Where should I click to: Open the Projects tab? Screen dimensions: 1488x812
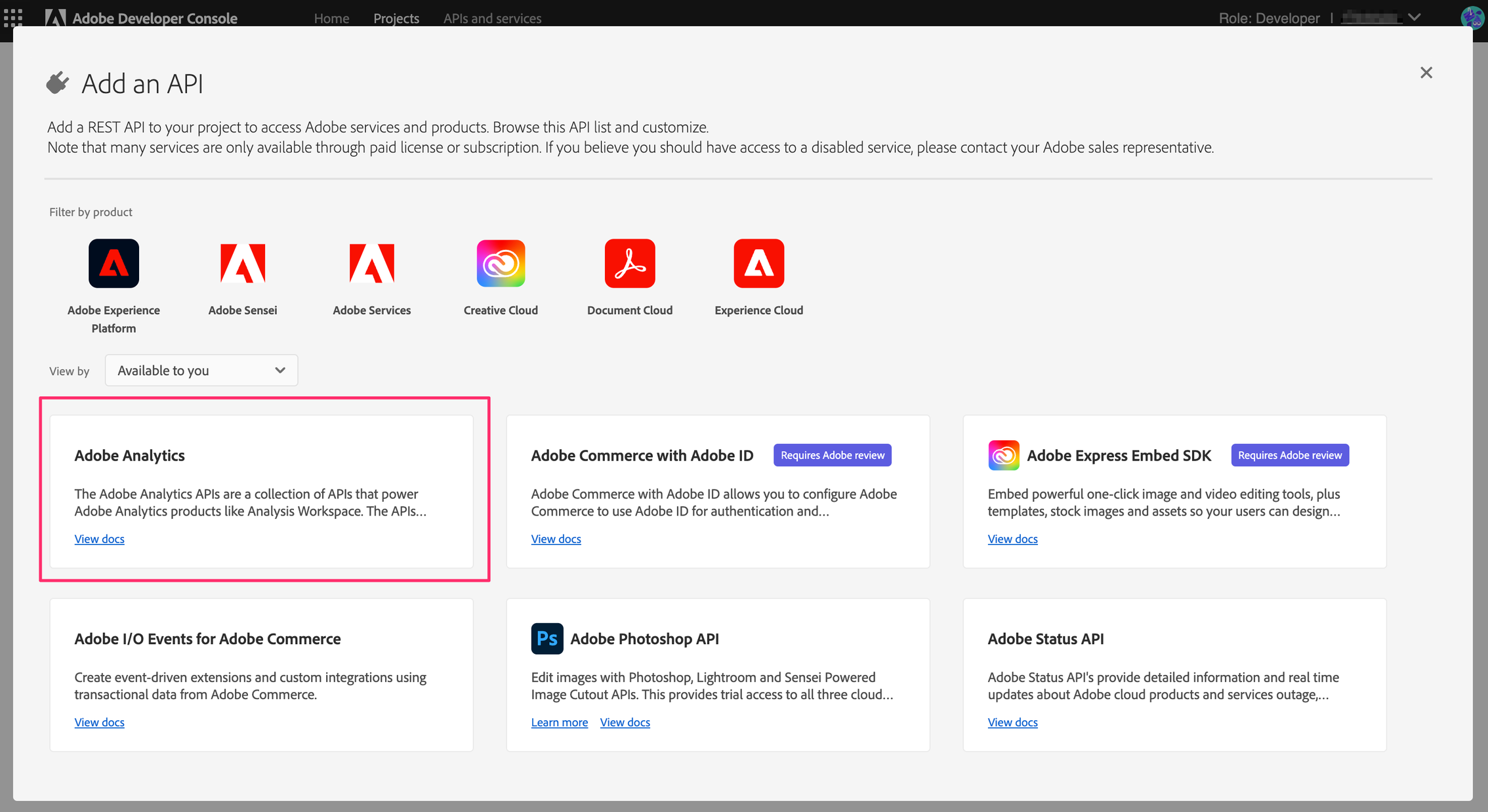(x=396, y=18)
